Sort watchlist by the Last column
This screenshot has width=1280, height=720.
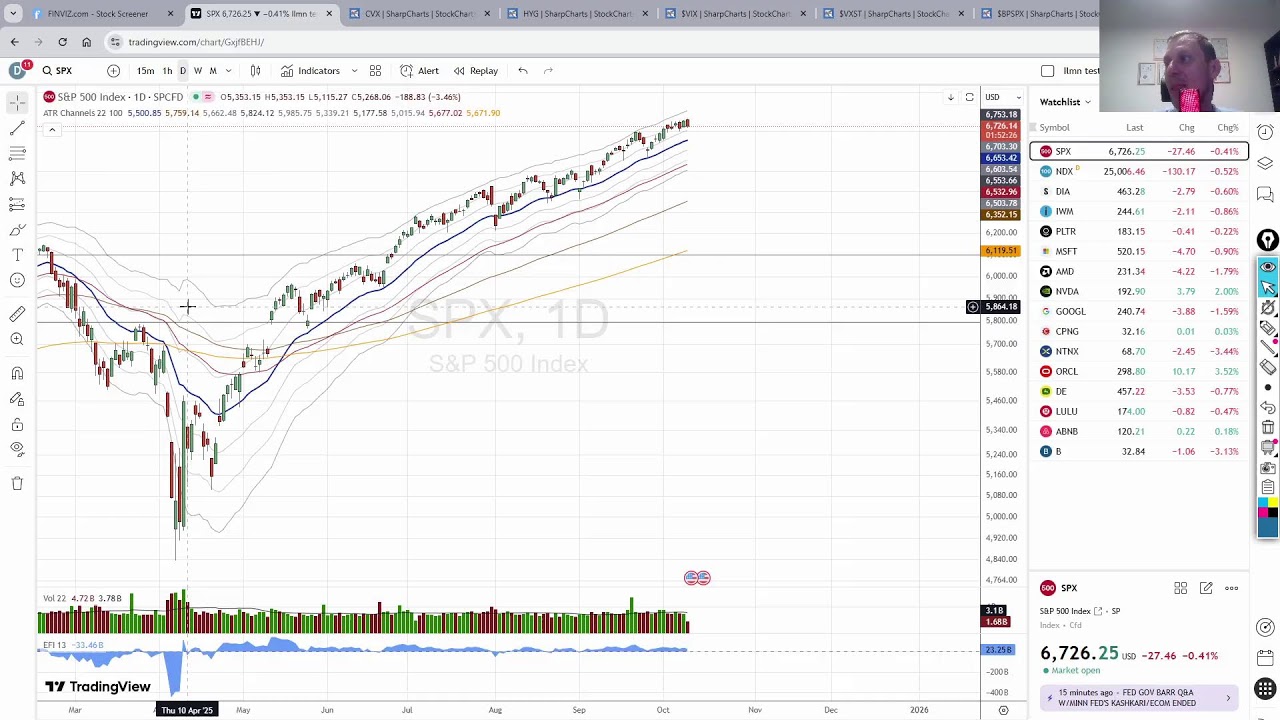[x=1134, y=128]
